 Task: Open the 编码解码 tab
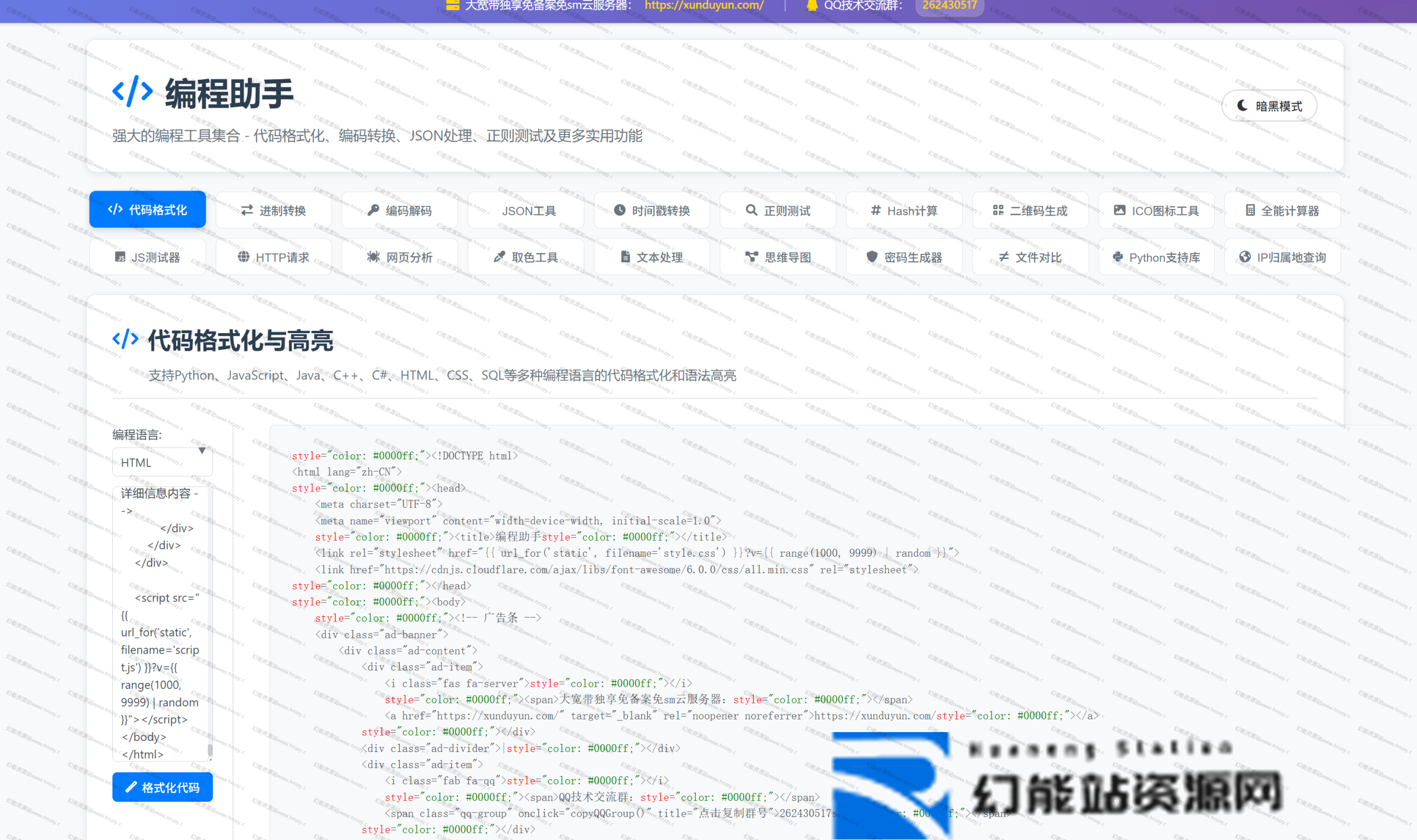400,211
